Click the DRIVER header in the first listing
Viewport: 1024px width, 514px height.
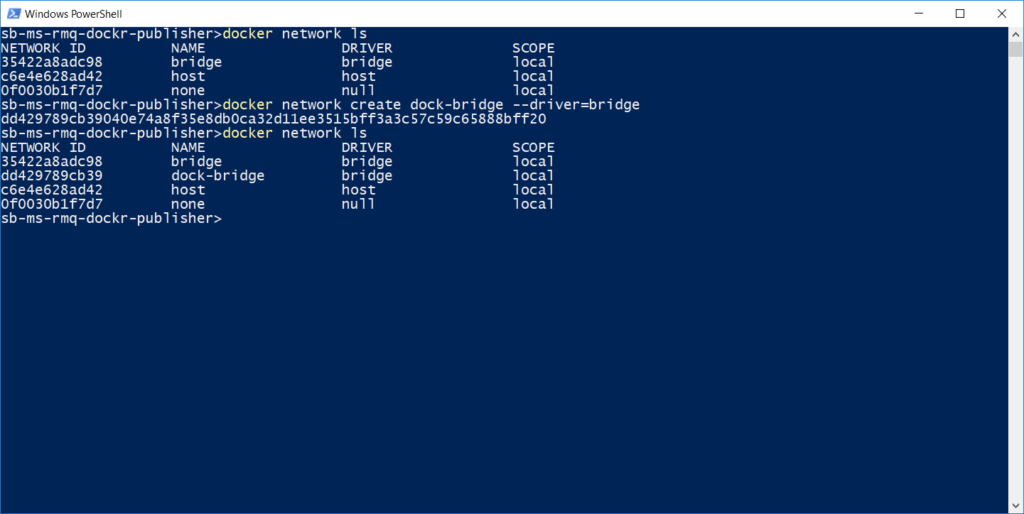click(x=367, y=47)
